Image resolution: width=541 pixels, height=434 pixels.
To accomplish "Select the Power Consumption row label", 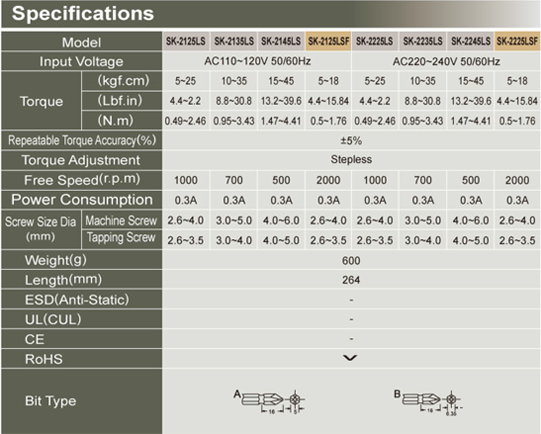I will [82, 200].
